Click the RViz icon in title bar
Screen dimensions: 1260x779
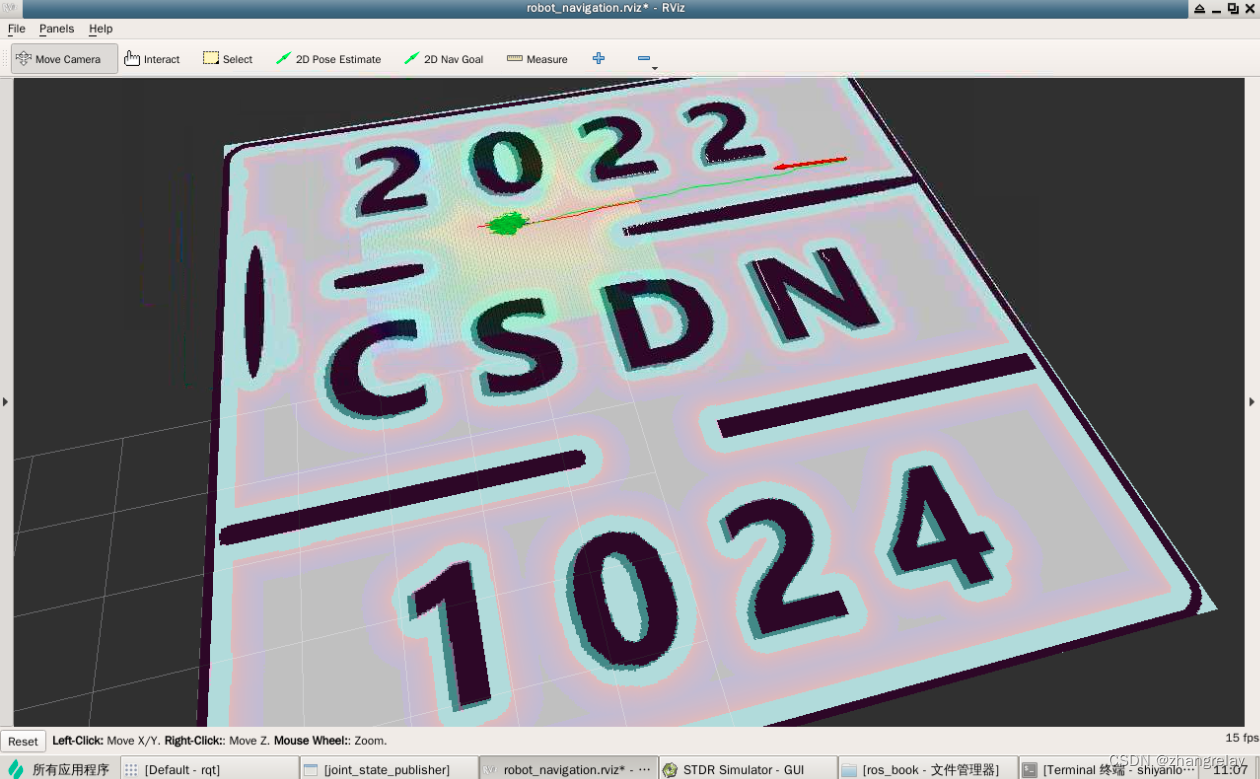9,8
